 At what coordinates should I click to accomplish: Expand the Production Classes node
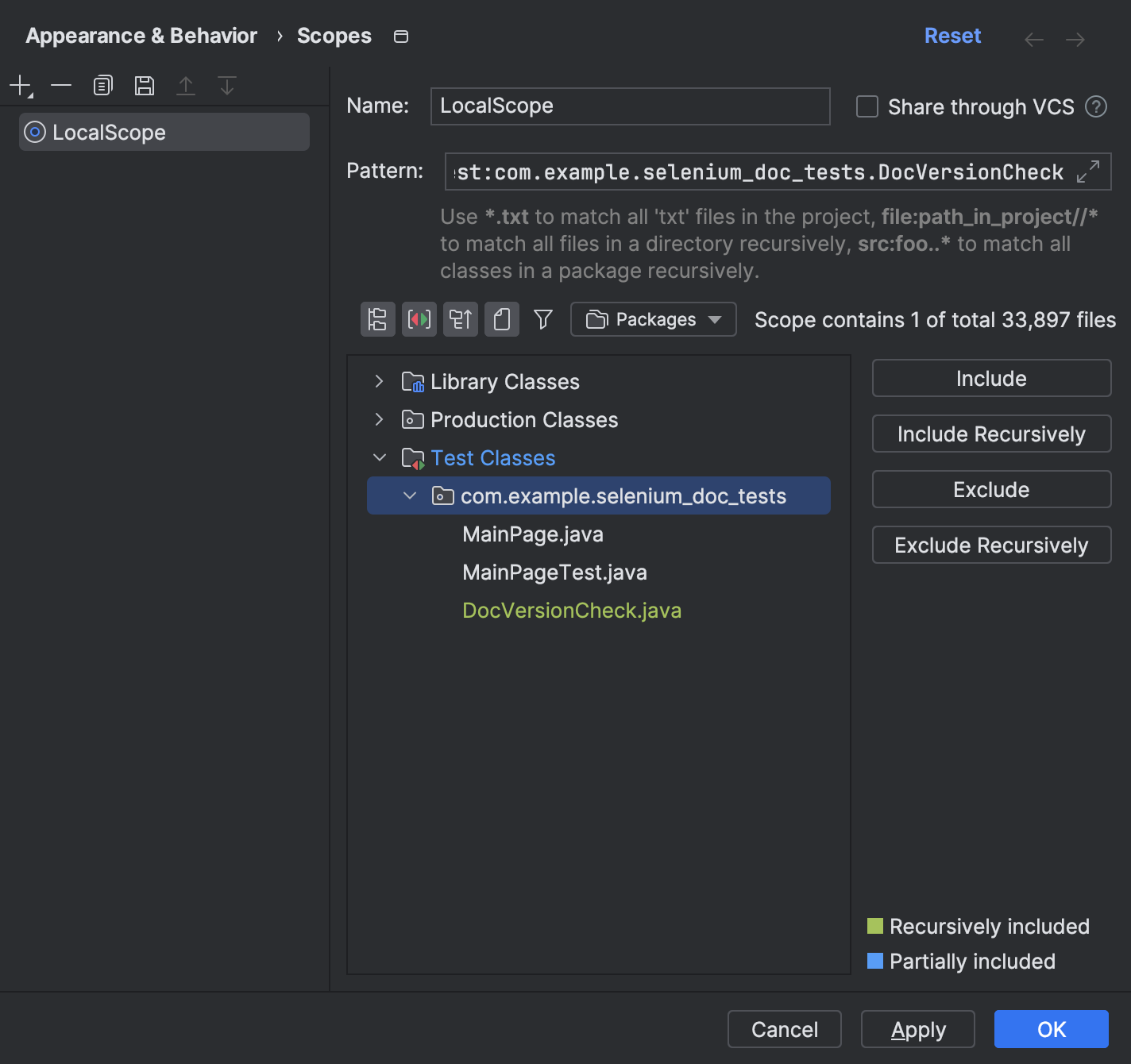click(380, 420)
